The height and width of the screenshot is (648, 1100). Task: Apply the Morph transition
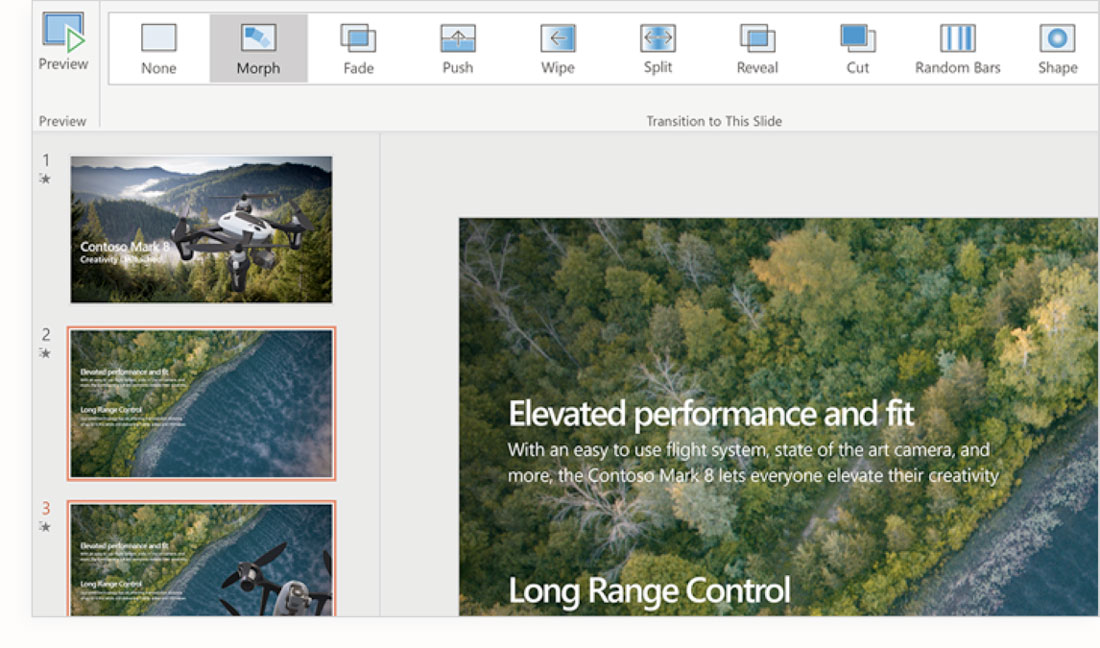[258, 48]
